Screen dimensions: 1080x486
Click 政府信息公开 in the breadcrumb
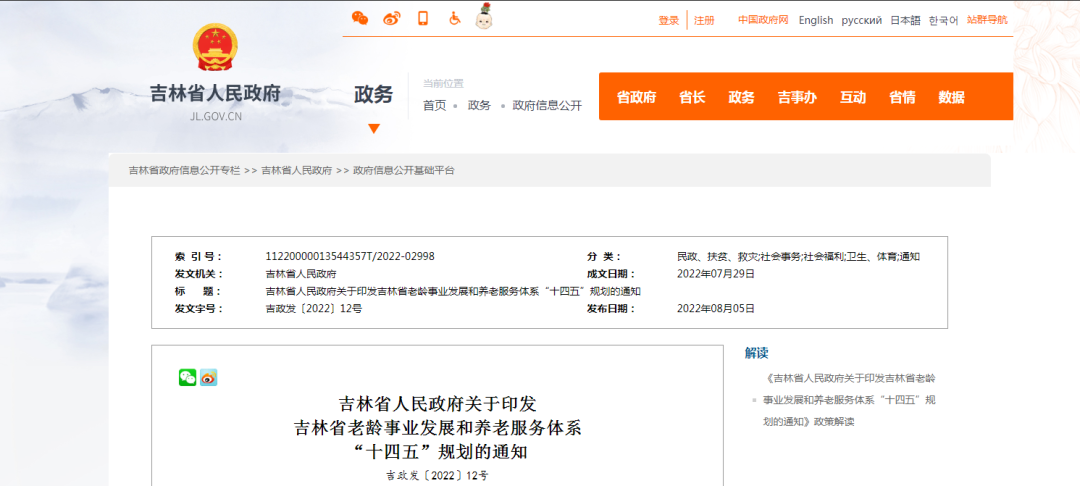pos(547,105)
